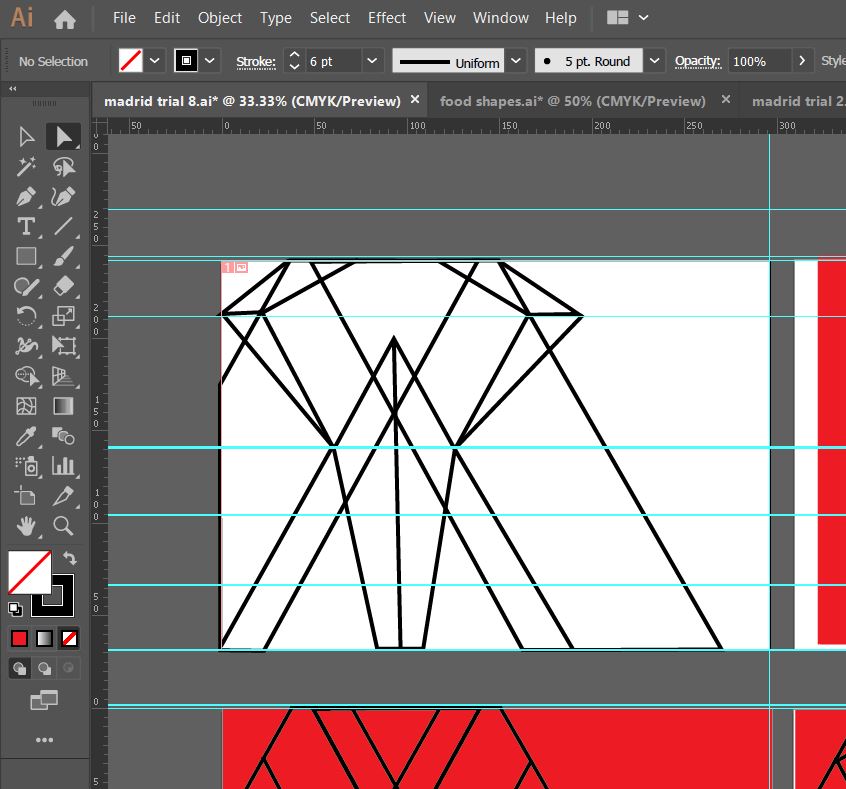Open the Effect menu
The image size is (846, 789).
(x=386, y=17)
